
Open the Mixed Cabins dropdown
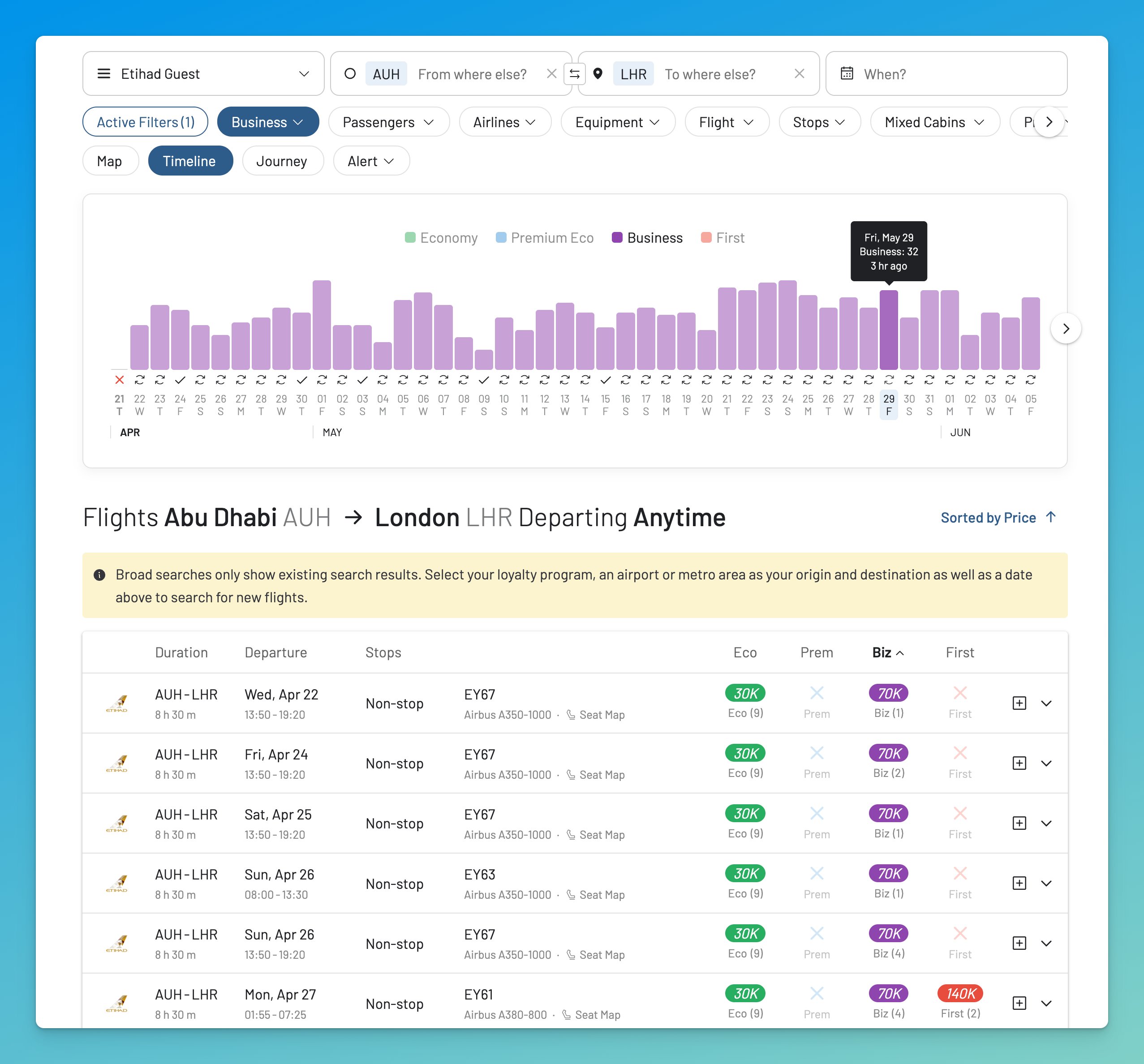[x=934, y=121]
